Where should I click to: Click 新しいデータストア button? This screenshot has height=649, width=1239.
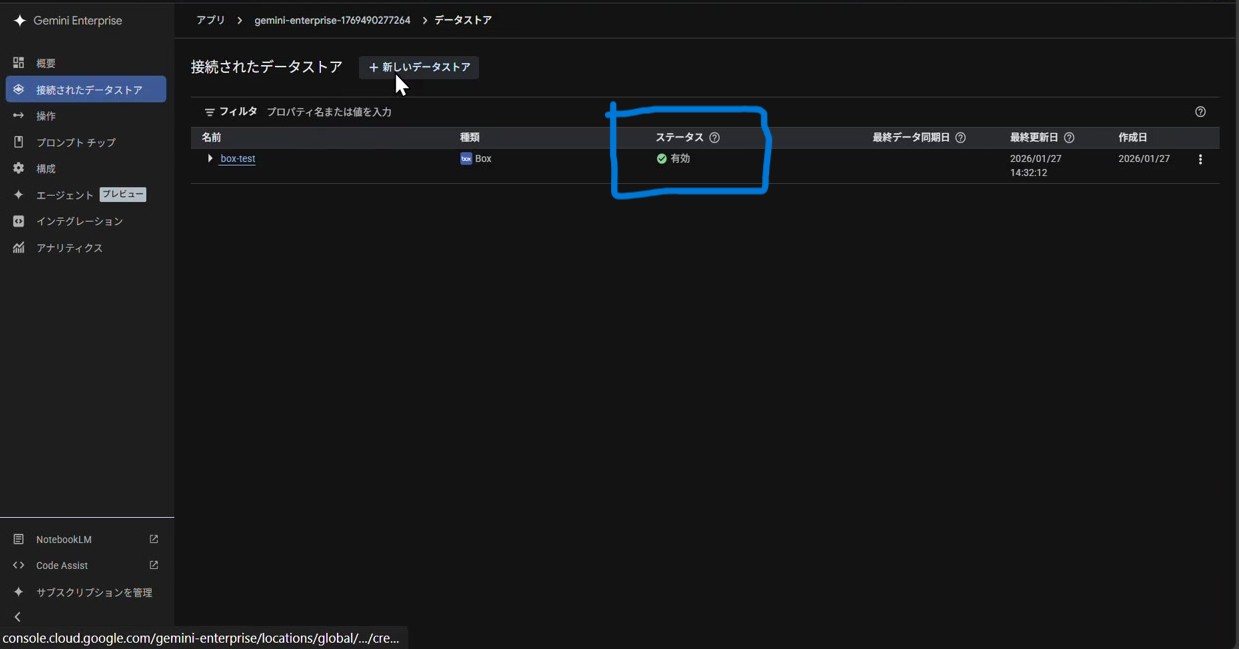click(x=419, y=67)
